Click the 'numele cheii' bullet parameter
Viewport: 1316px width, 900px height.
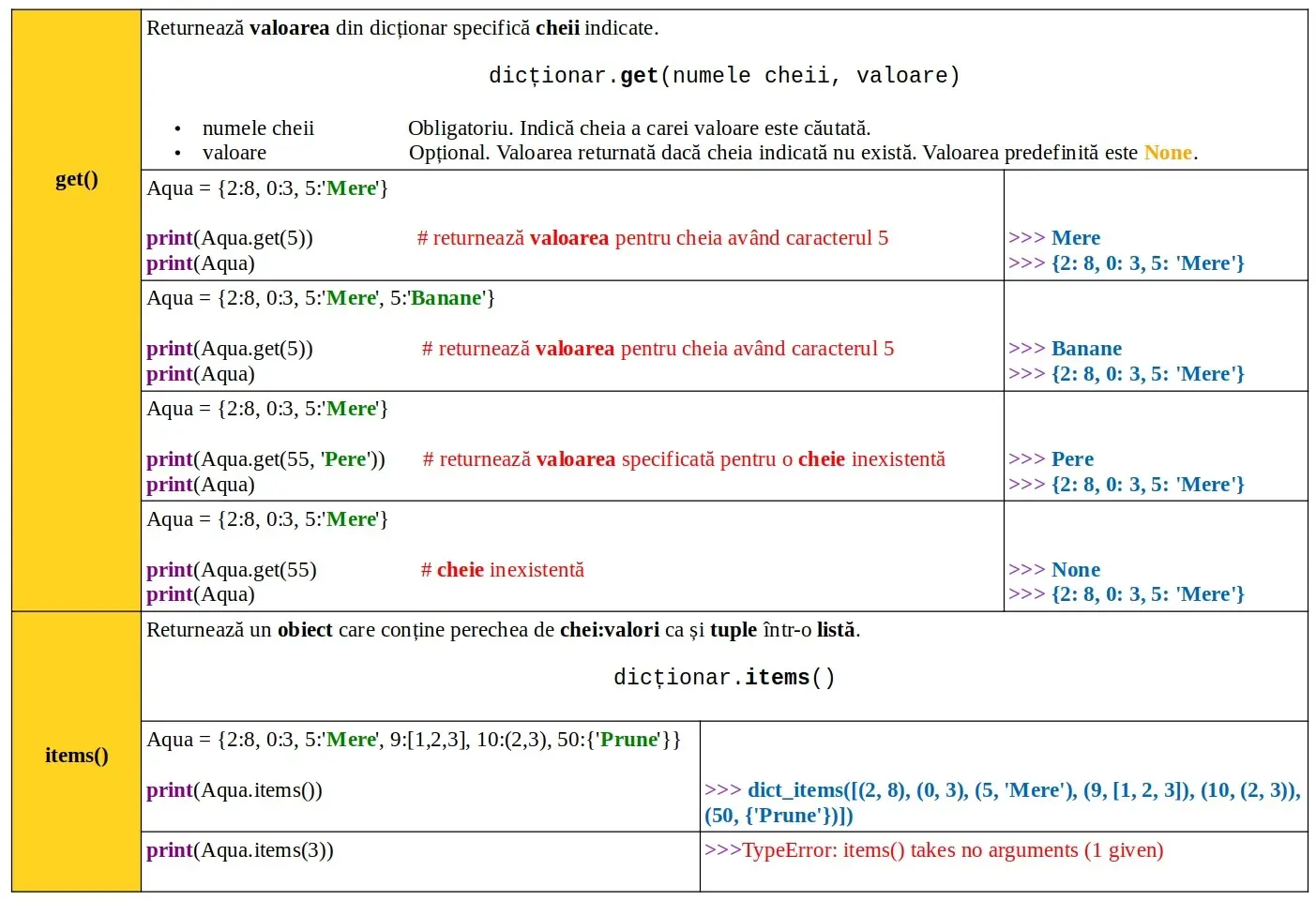(258, 128)
